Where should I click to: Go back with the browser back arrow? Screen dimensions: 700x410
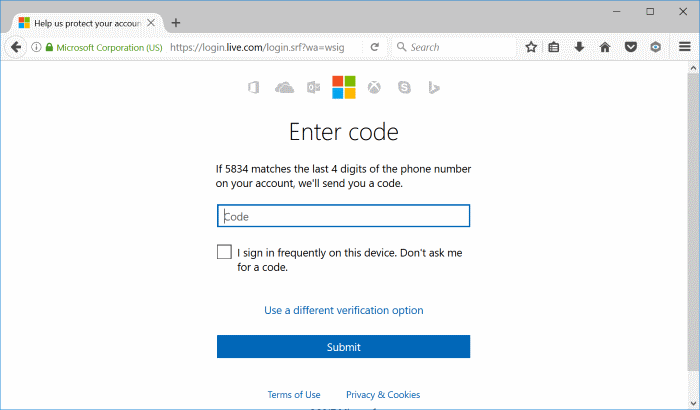click(x=16, y=47)
